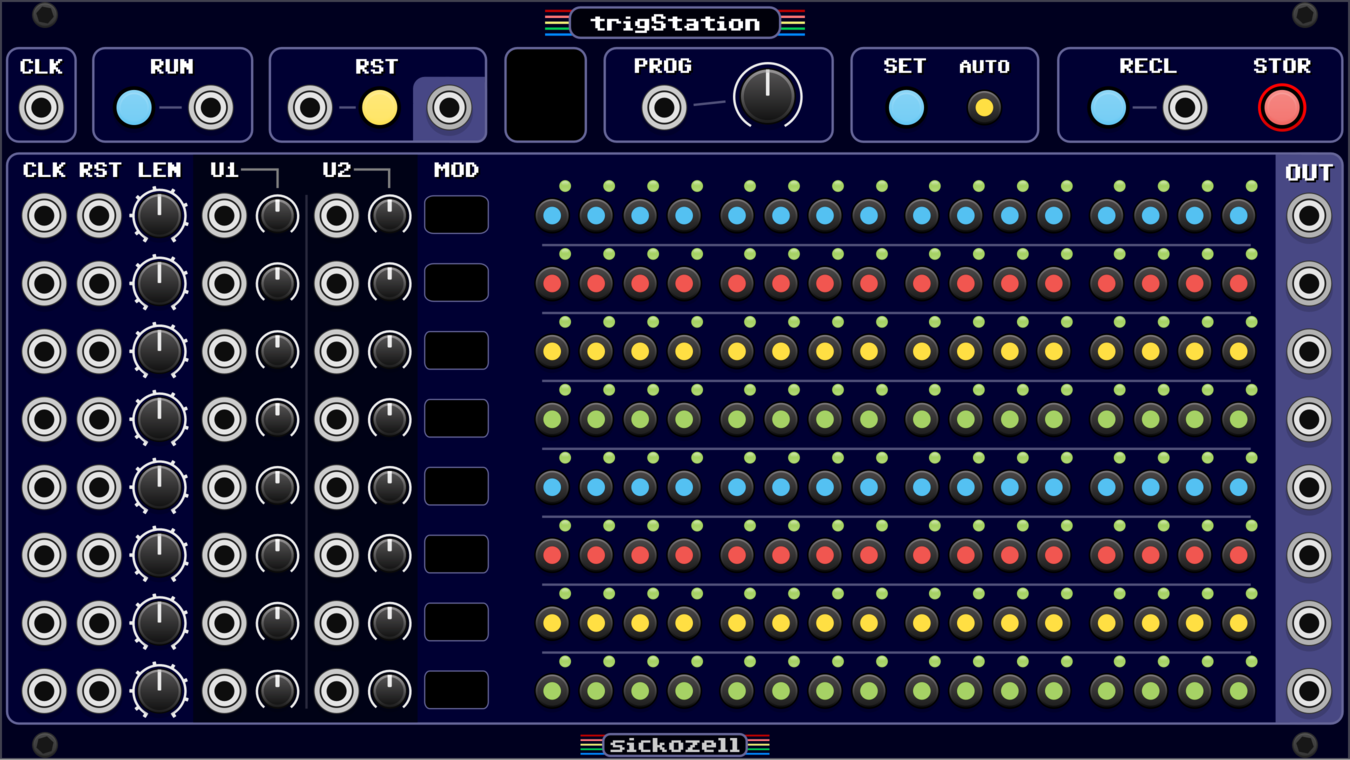Click the first row U2 attenuator knob
This screenshot has height=760, width=1350.
(389, 215)
